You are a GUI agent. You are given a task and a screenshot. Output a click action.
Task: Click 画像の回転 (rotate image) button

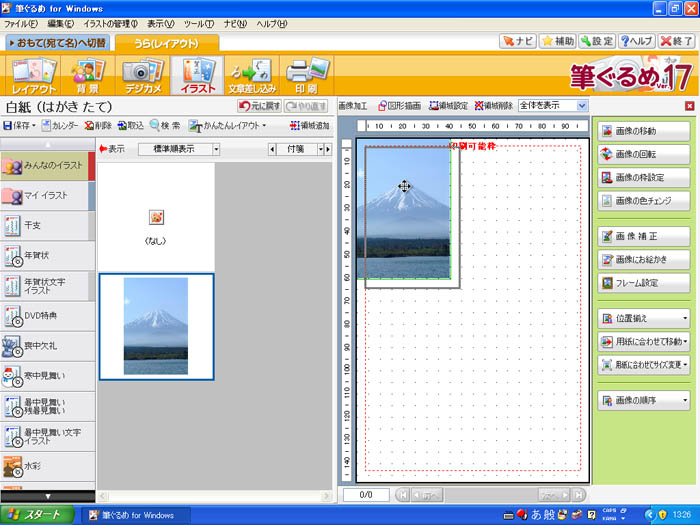coord(643,154)
